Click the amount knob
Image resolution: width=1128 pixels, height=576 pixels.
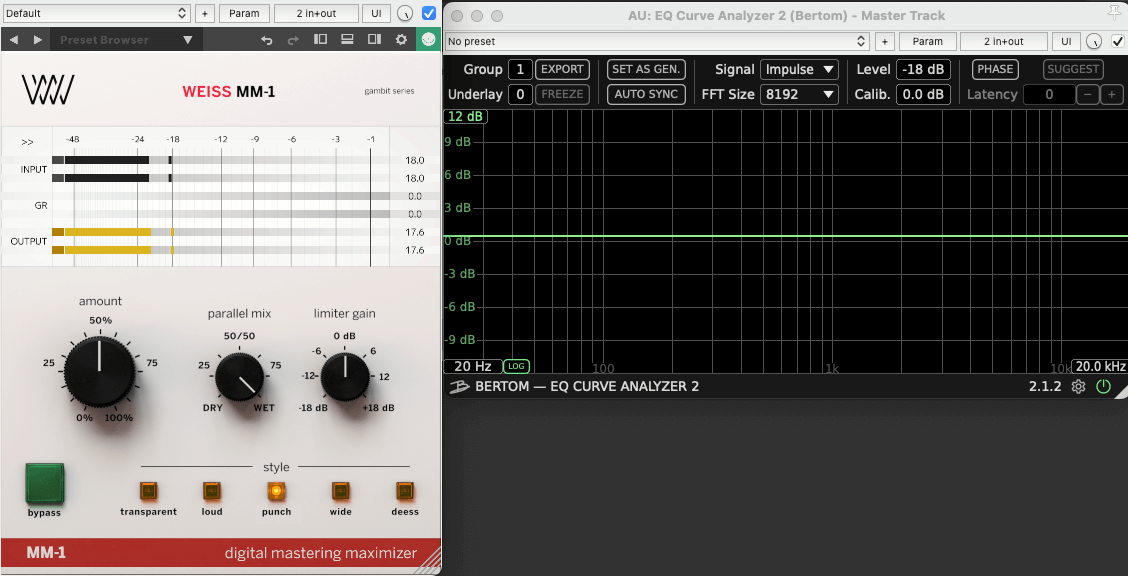coord(98,371)
